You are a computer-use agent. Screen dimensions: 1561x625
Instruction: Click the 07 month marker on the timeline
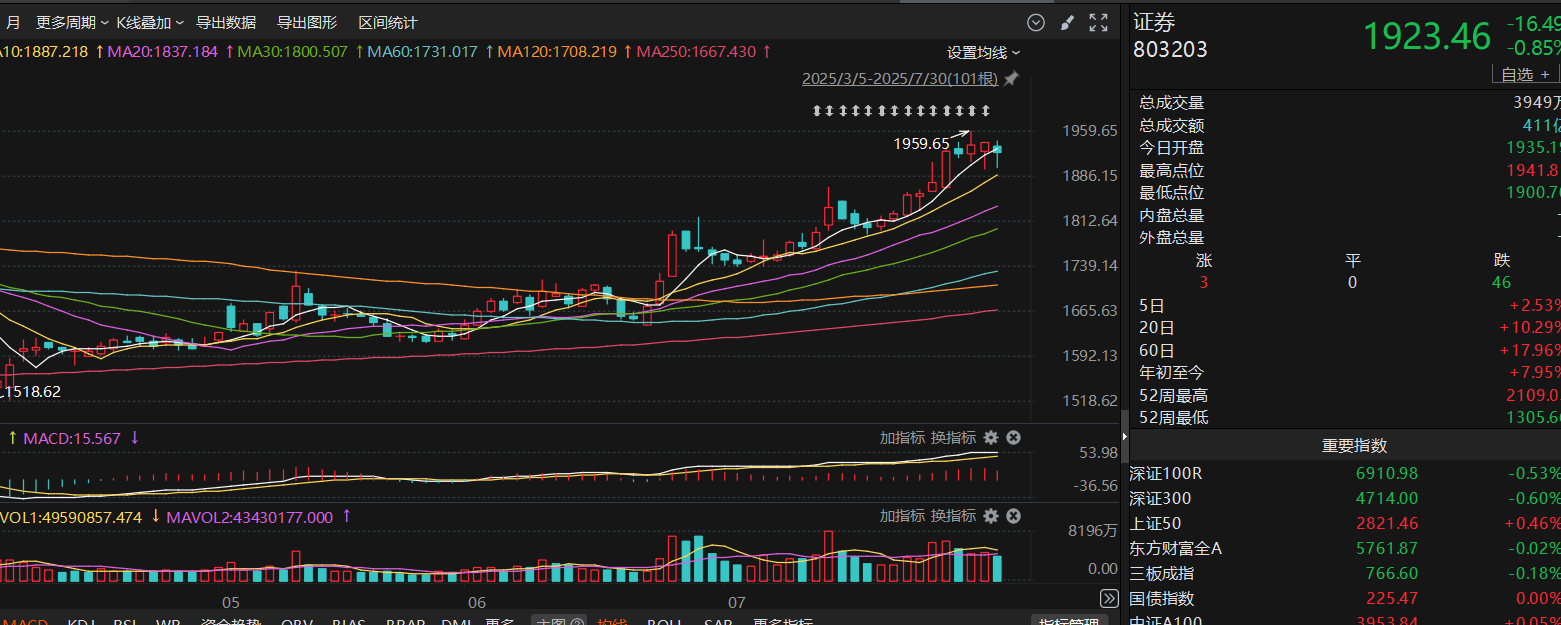click(737, 602)
